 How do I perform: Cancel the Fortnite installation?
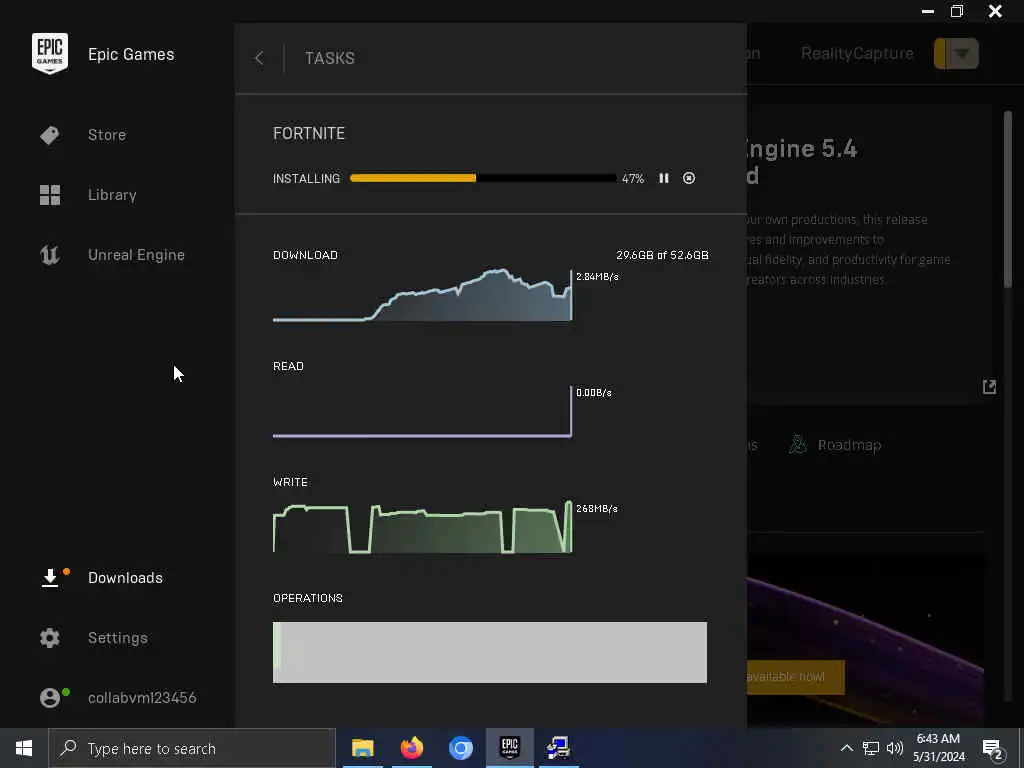point(689,178)
